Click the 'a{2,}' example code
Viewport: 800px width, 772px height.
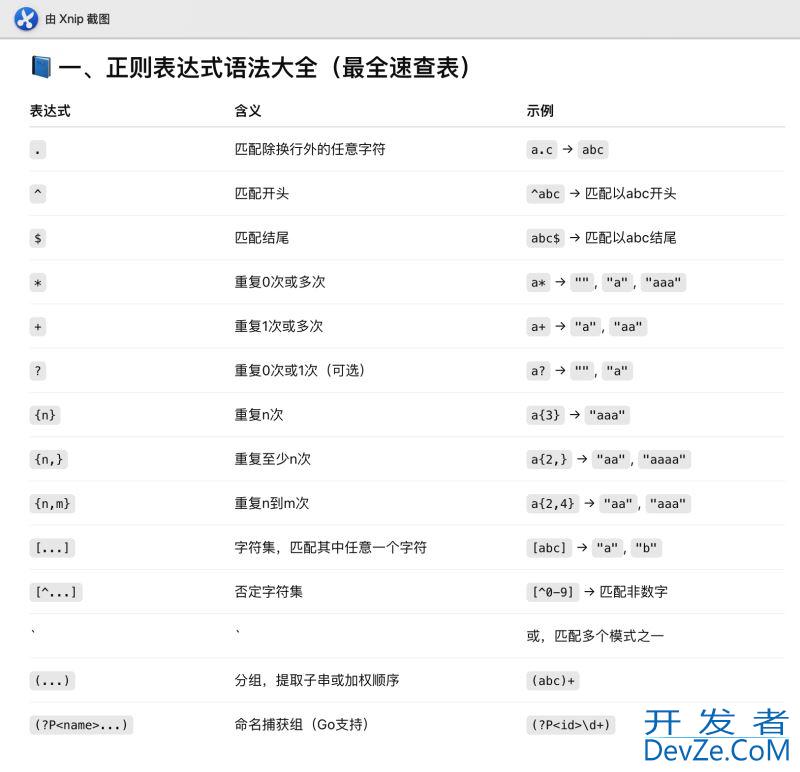[549, 459]
